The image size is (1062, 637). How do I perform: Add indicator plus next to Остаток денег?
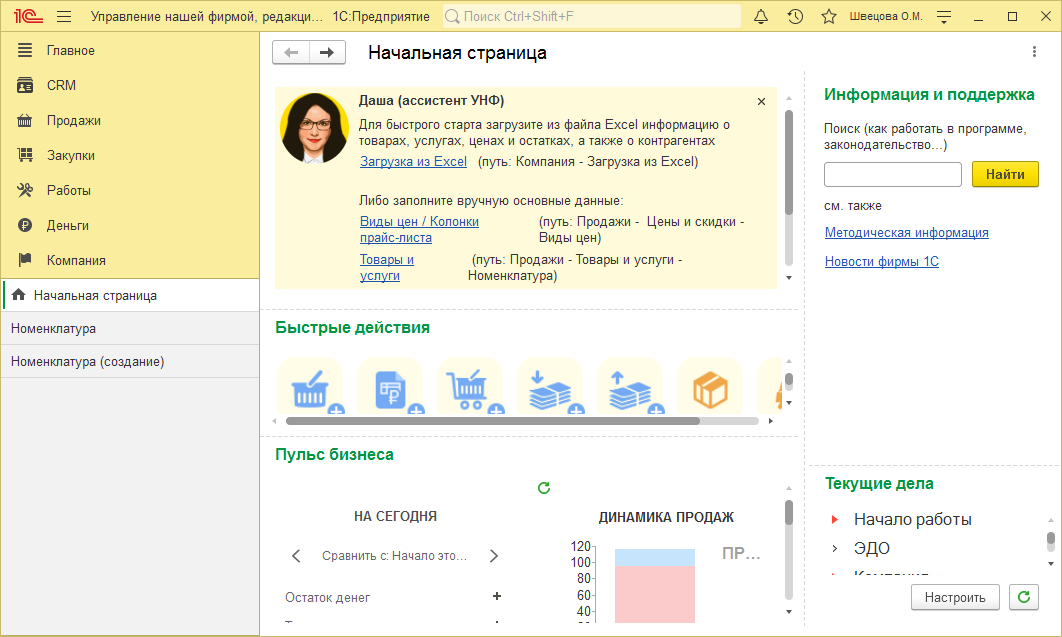496,596
